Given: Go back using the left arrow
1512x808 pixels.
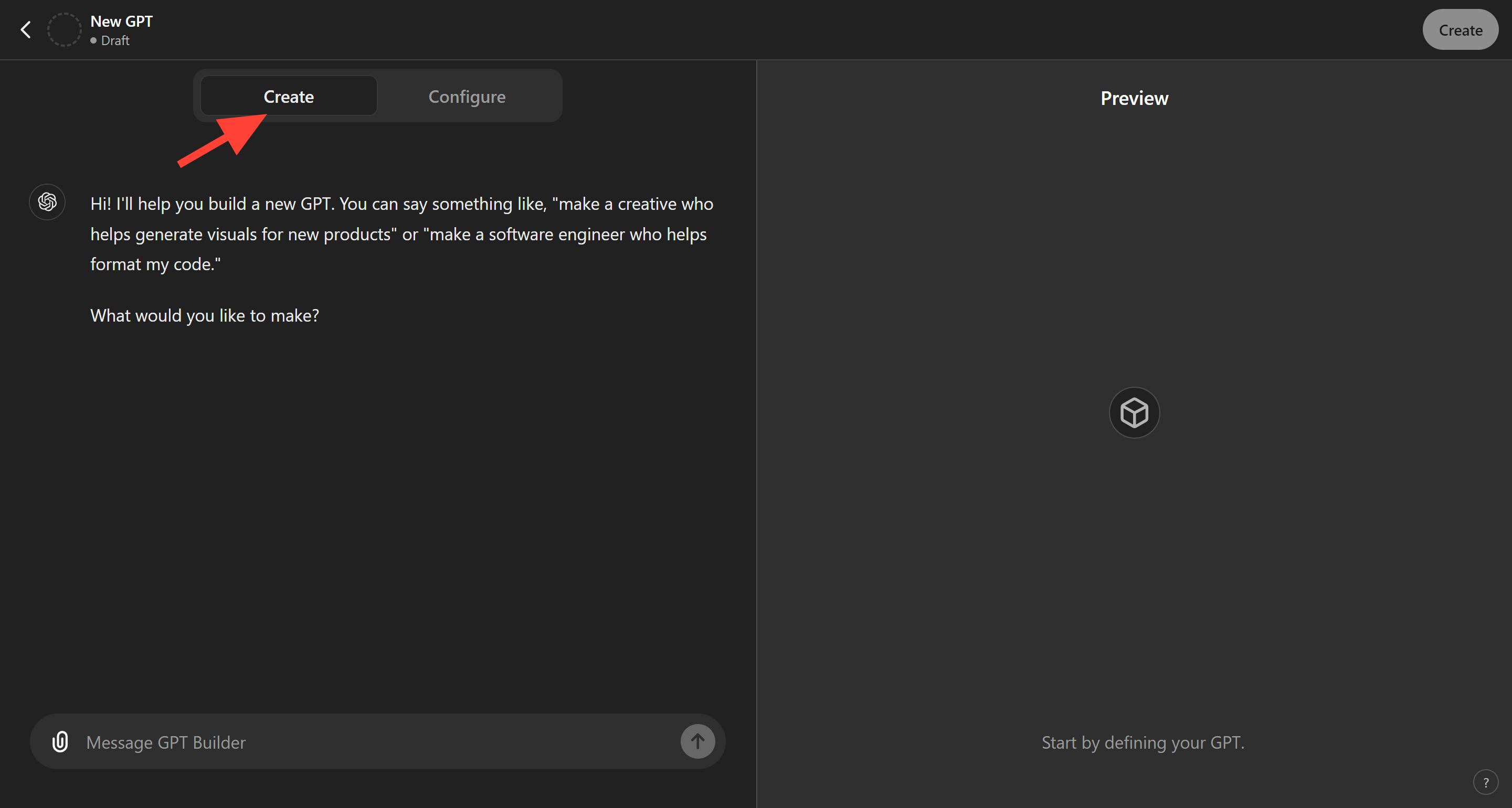Looking at the screenshot, I should coord(26,30).
